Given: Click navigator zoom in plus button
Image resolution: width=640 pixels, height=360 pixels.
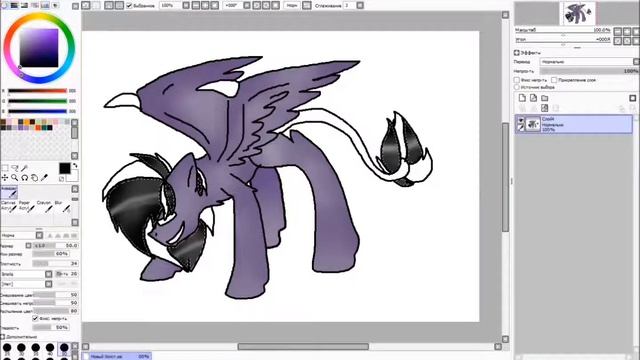Looking at the screenshot, I should click(627, 31).
